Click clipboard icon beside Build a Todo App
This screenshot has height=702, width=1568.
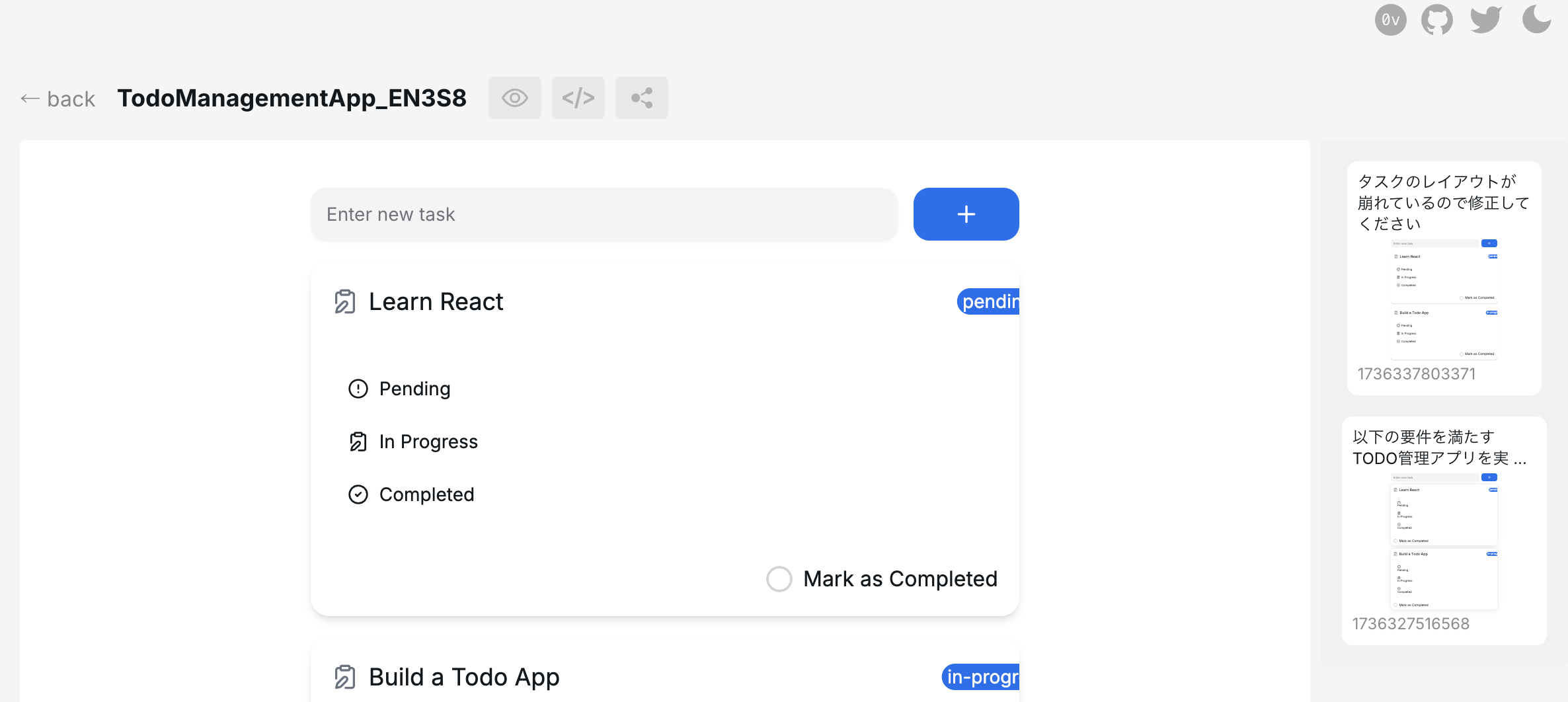(x=345, y=677)
